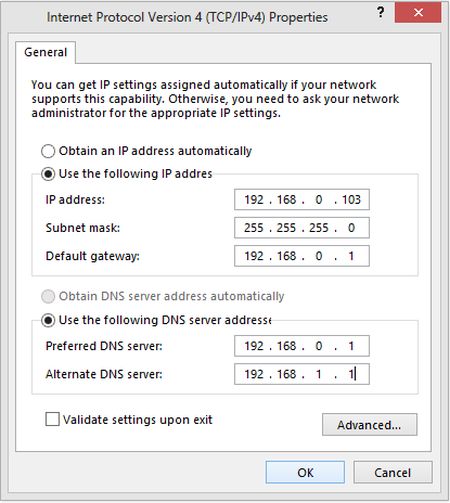Click the IP address input field

pyautogui.click(x=302, y=200)
